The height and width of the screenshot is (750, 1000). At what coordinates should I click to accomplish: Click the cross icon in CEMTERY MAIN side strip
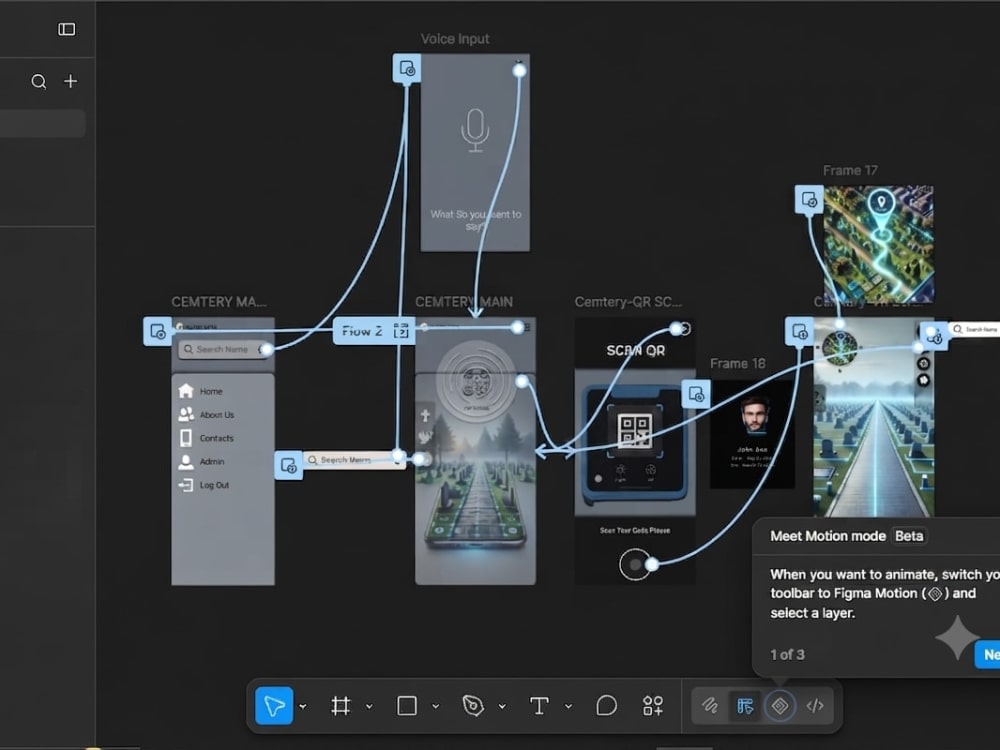click(x=425, y=416)
